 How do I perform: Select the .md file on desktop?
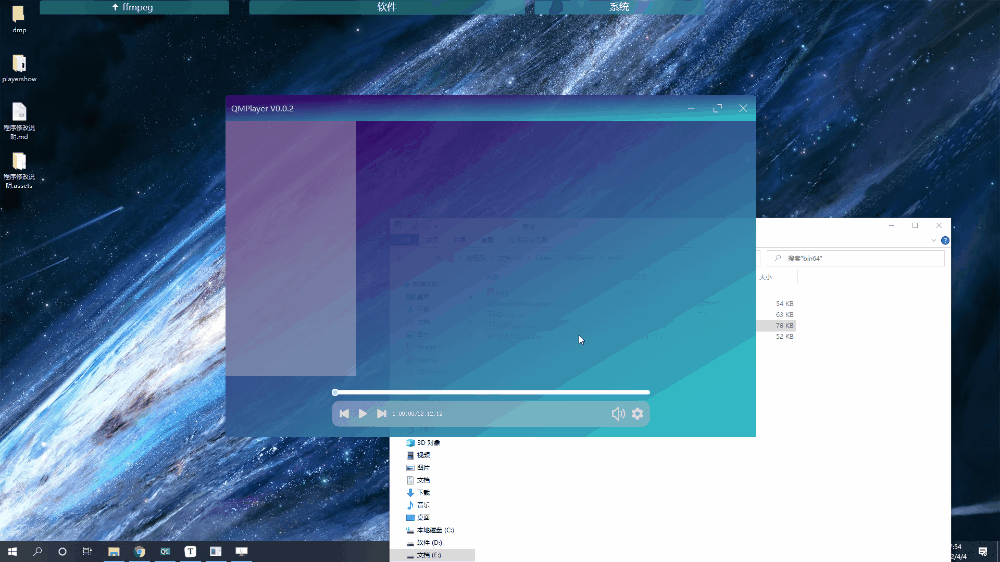click(19, 121)
